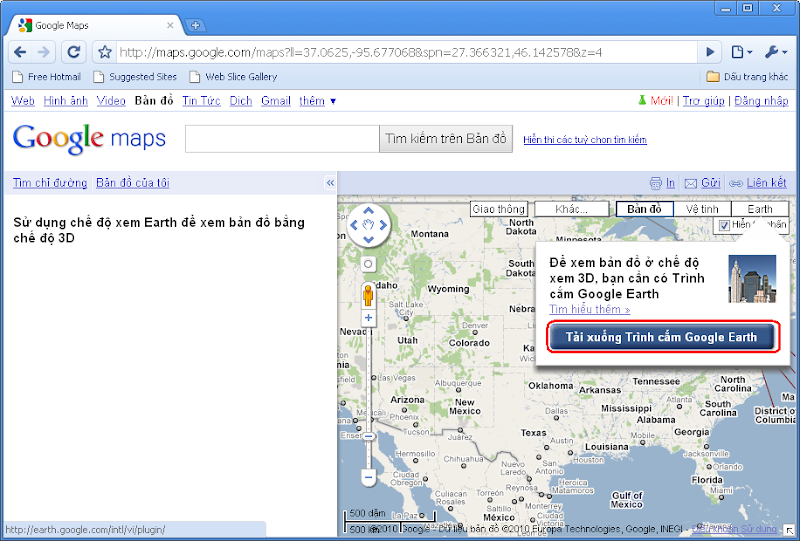Open the Bản đồ của tôi link

(133, 183)
